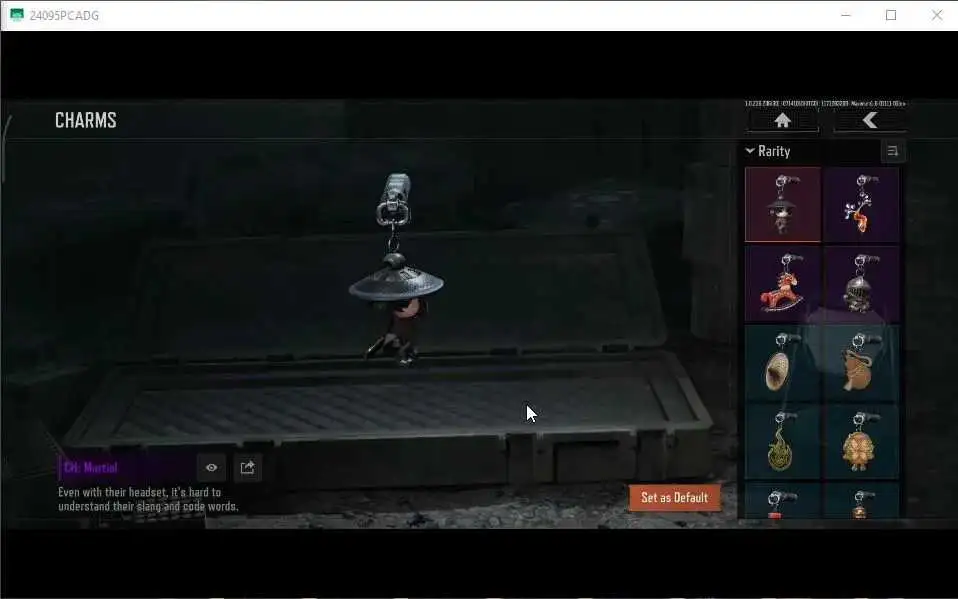This screenshot has height=599, width=958.
Task: Go to the home screen icon
Action: [x=783, y=120]
